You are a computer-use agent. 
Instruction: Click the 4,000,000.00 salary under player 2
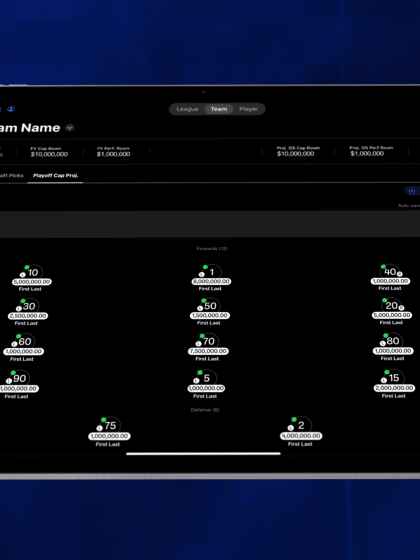tap(301, 436)
